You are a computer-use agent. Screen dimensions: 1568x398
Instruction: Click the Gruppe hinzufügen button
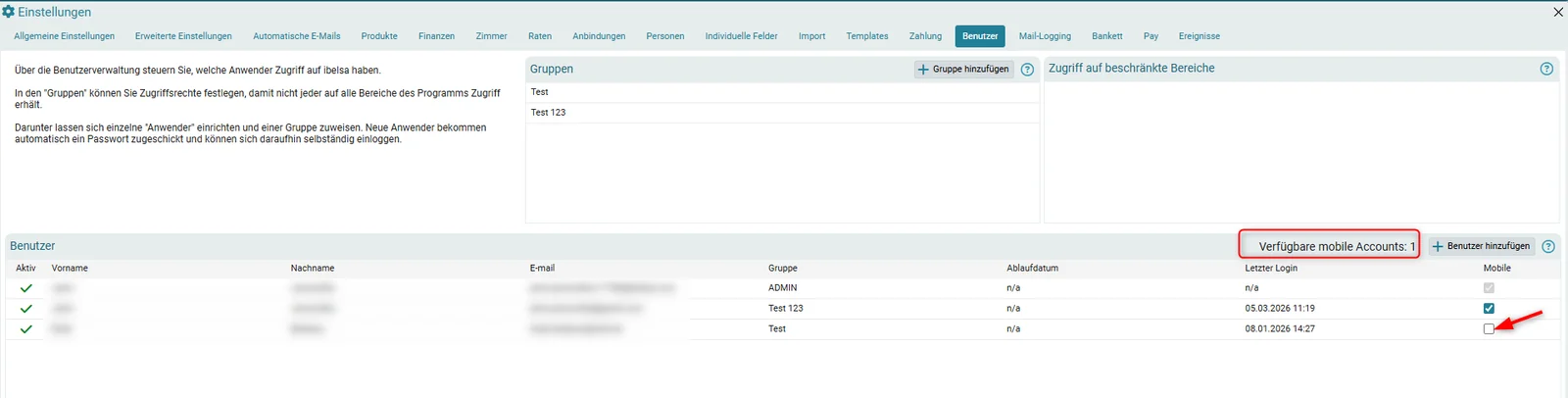(963, 70)
